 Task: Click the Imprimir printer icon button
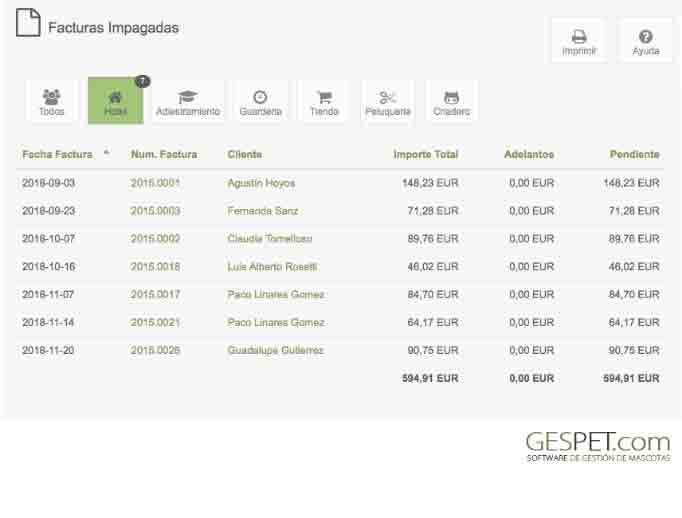[578, 41]
